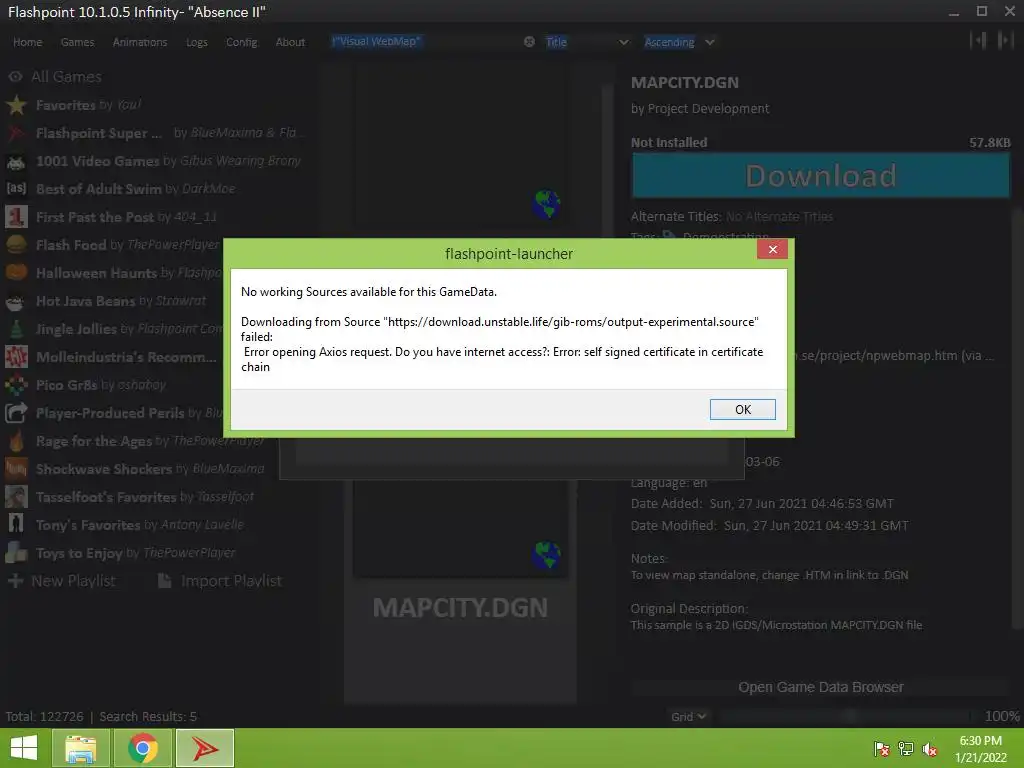The image size is (1024, 768).
Task: Open Flashpoint Super playlist icon
Action: coord(16,133)
